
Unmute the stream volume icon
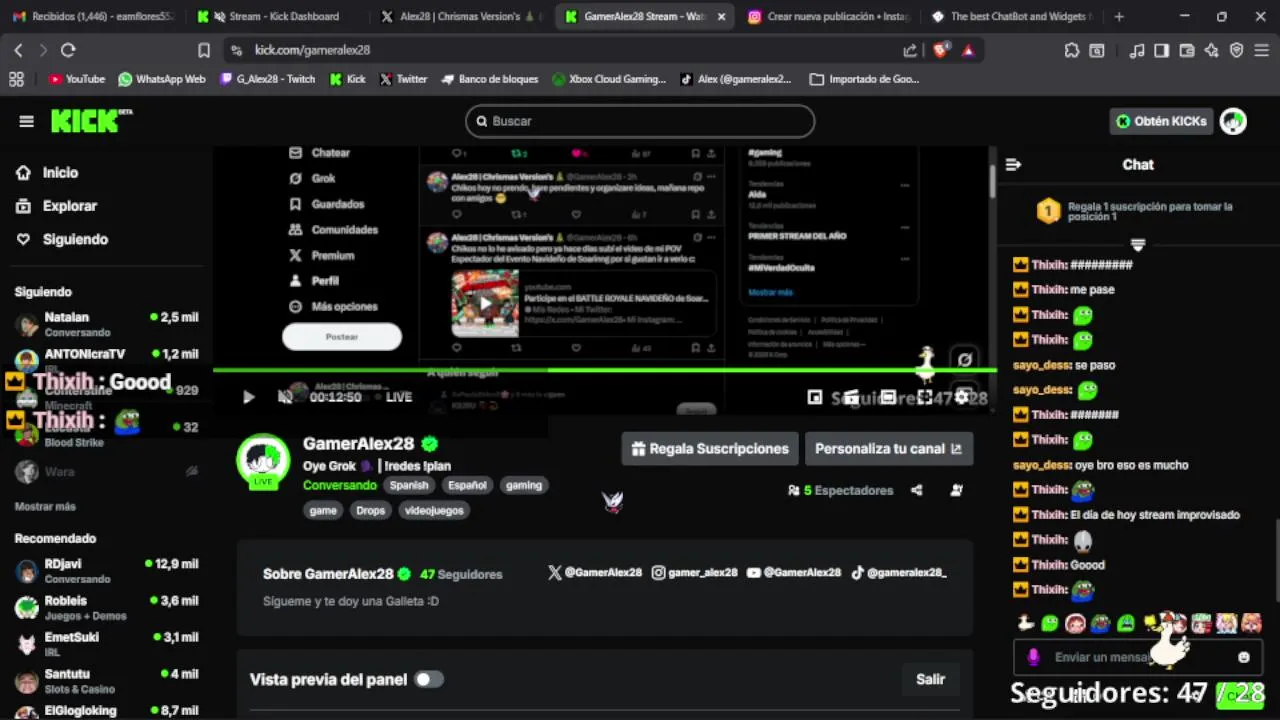285,397
